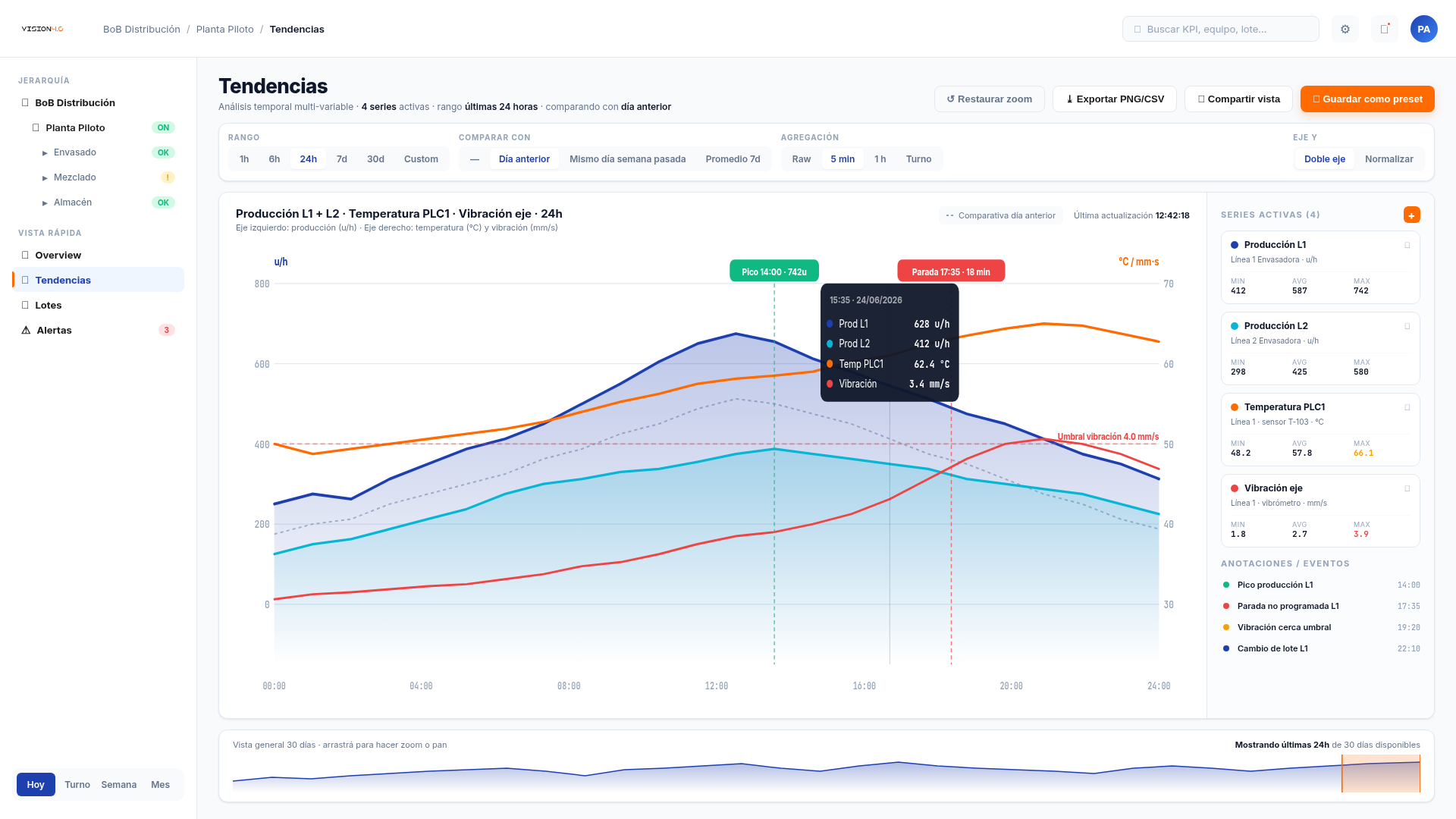Open Overview in sidebar
The width and height of the screenshot is (1456, 819).
point(98,255)
